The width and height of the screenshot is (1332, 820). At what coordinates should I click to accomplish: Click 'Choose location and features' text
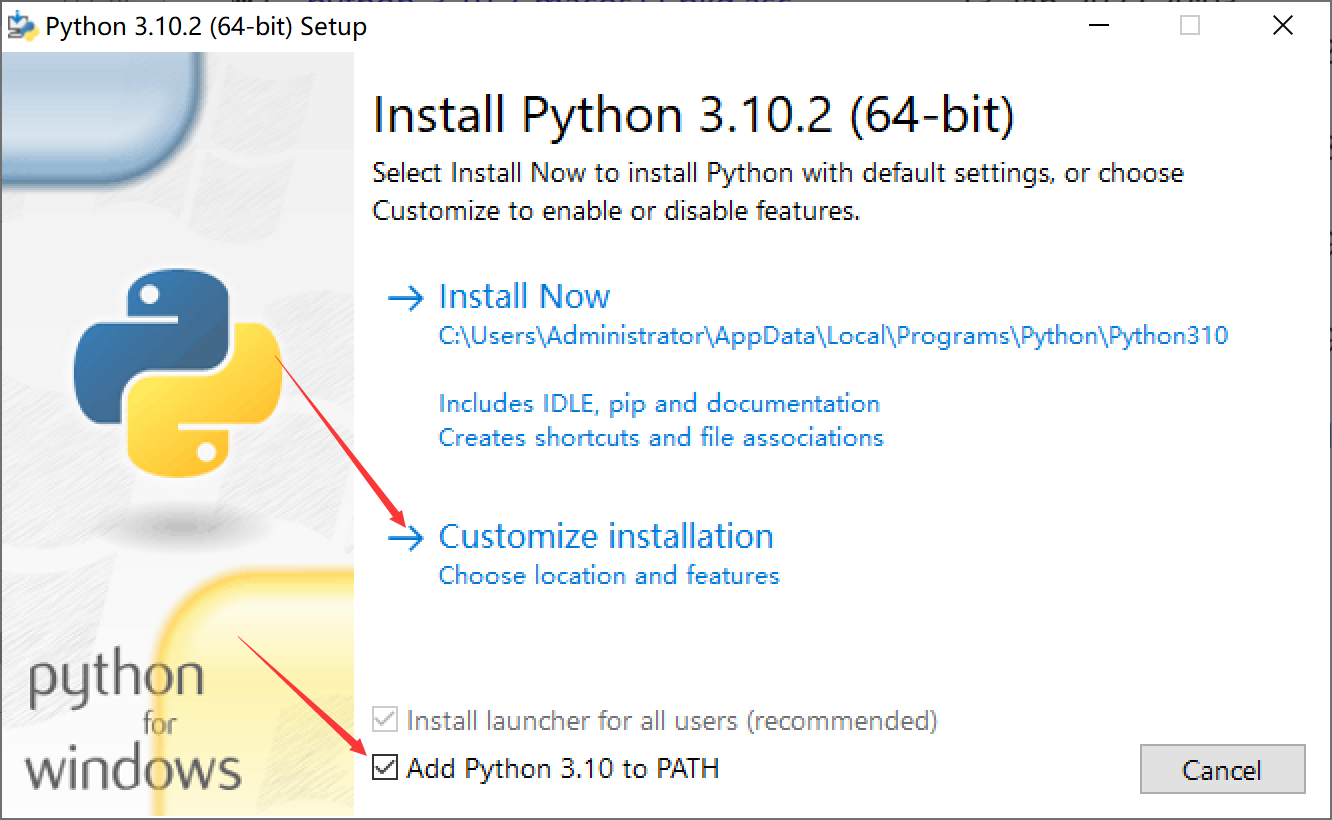pos(608,575)
